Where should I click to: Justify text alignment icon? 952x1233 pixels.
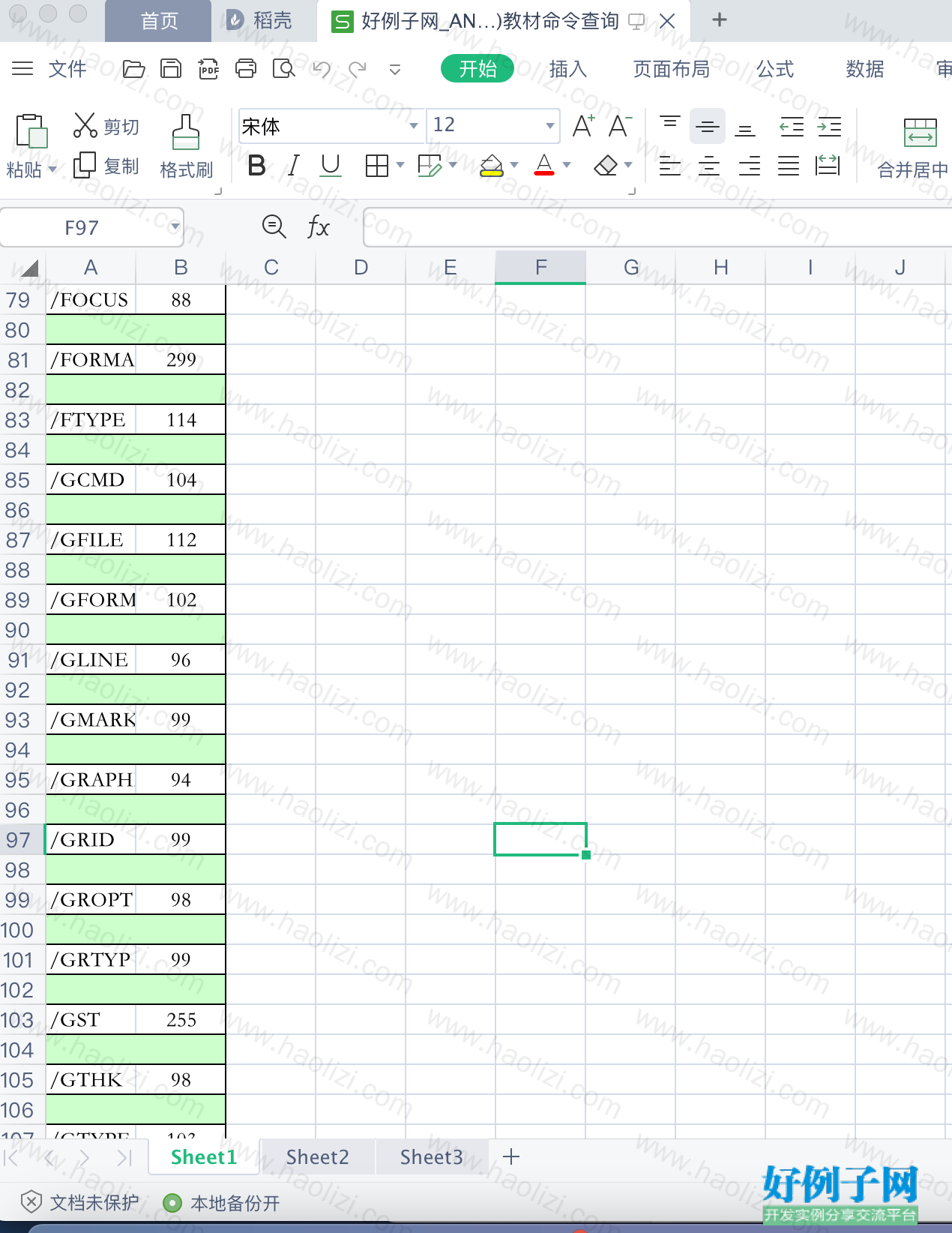789,165
